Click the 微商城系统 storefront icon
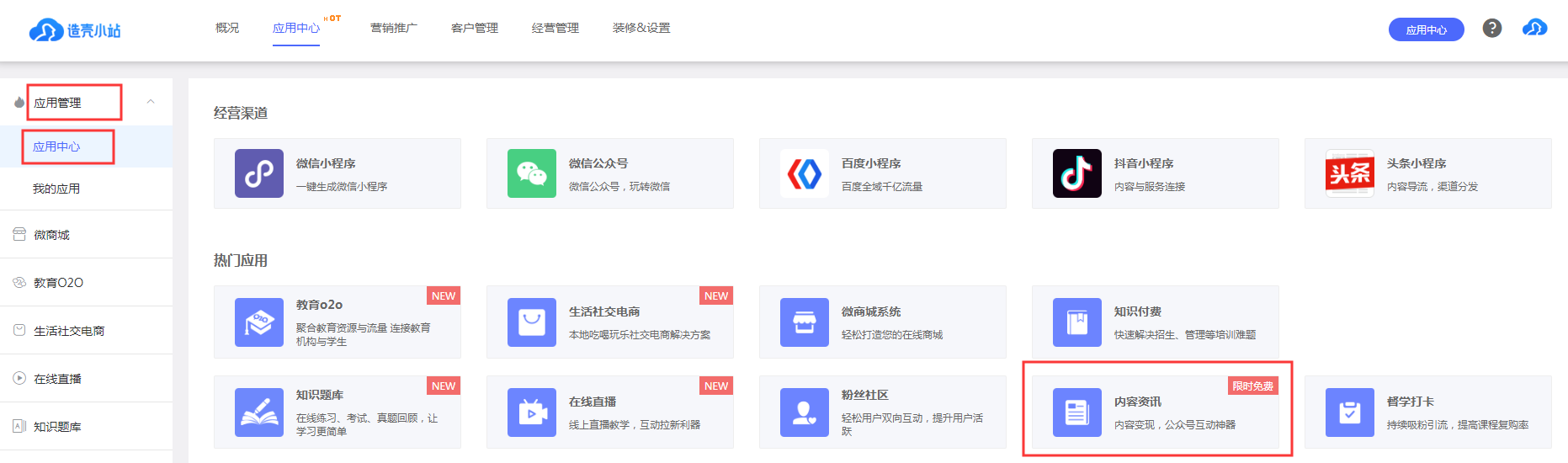1568x463 pixels. [805, 322]
